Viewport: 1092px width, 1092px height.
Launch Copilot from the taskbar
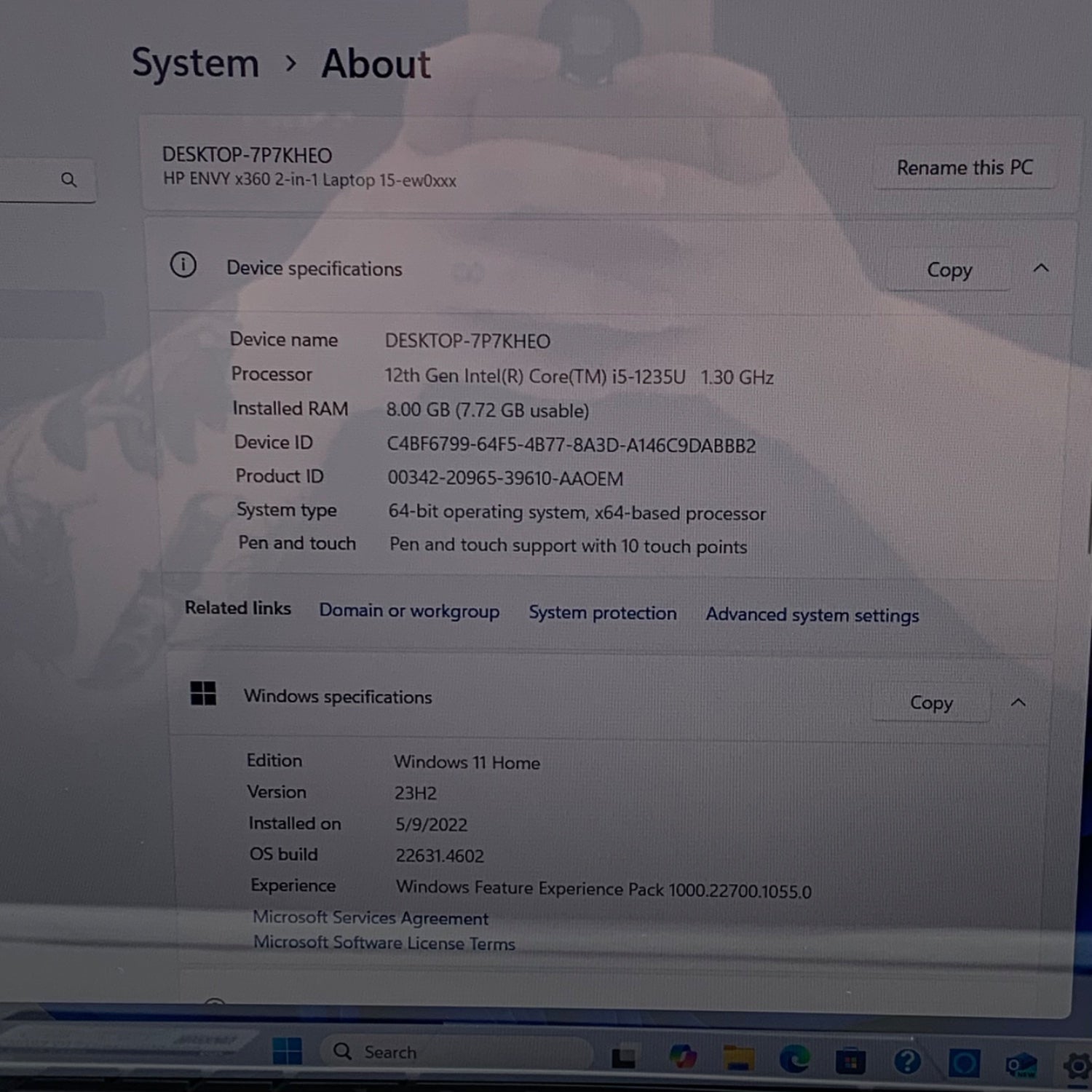(x=683, y=1057)
